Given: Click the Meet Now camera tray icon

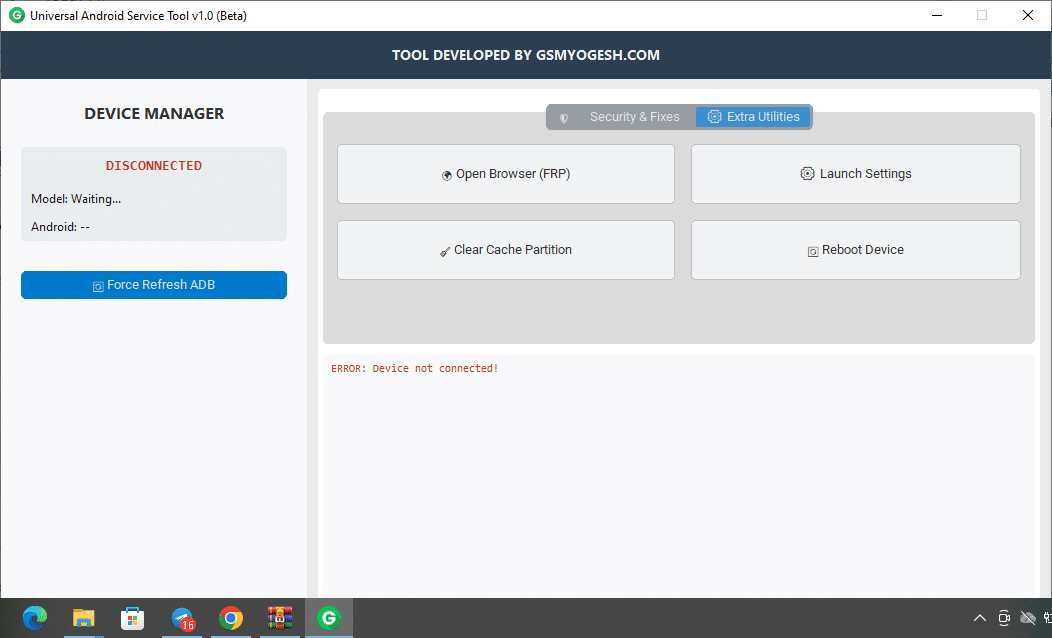Looking at the screenshot, I should [x=1003, y=618].
